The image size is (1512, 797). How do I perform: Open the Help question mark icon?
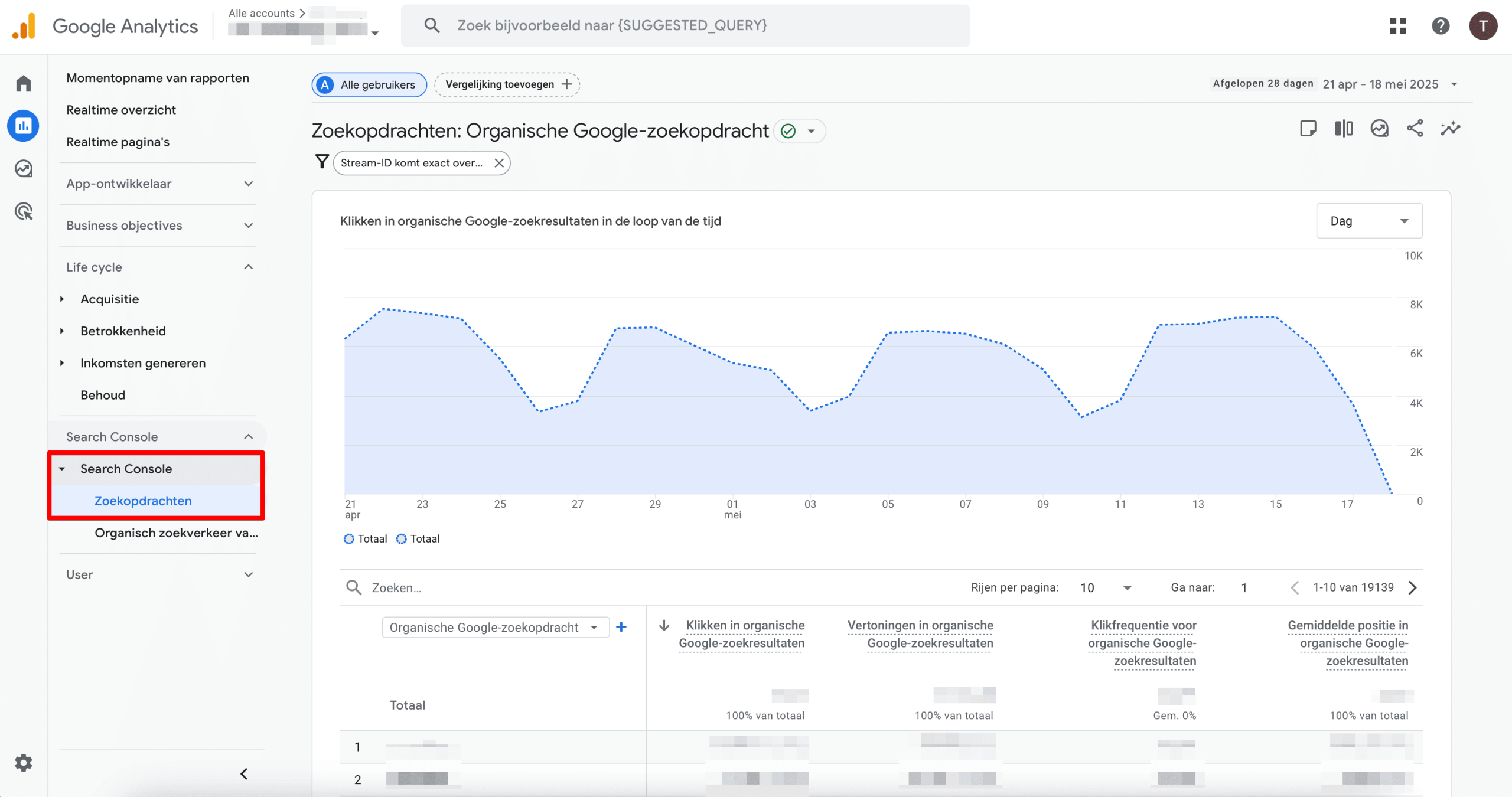click(1441, 26)
